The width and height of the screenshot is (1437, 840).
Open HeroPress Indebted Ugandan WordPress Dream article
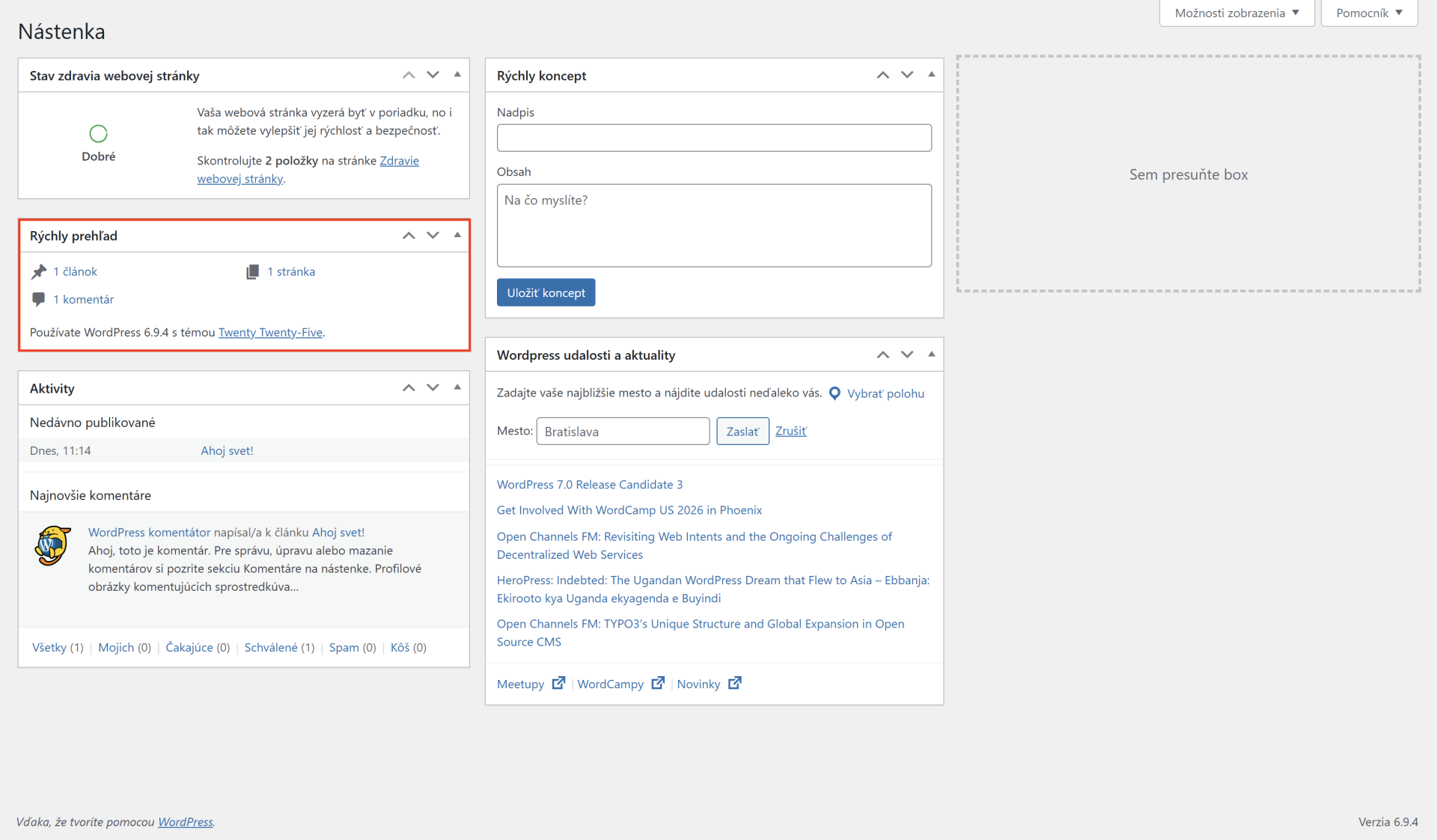[713, 589]
